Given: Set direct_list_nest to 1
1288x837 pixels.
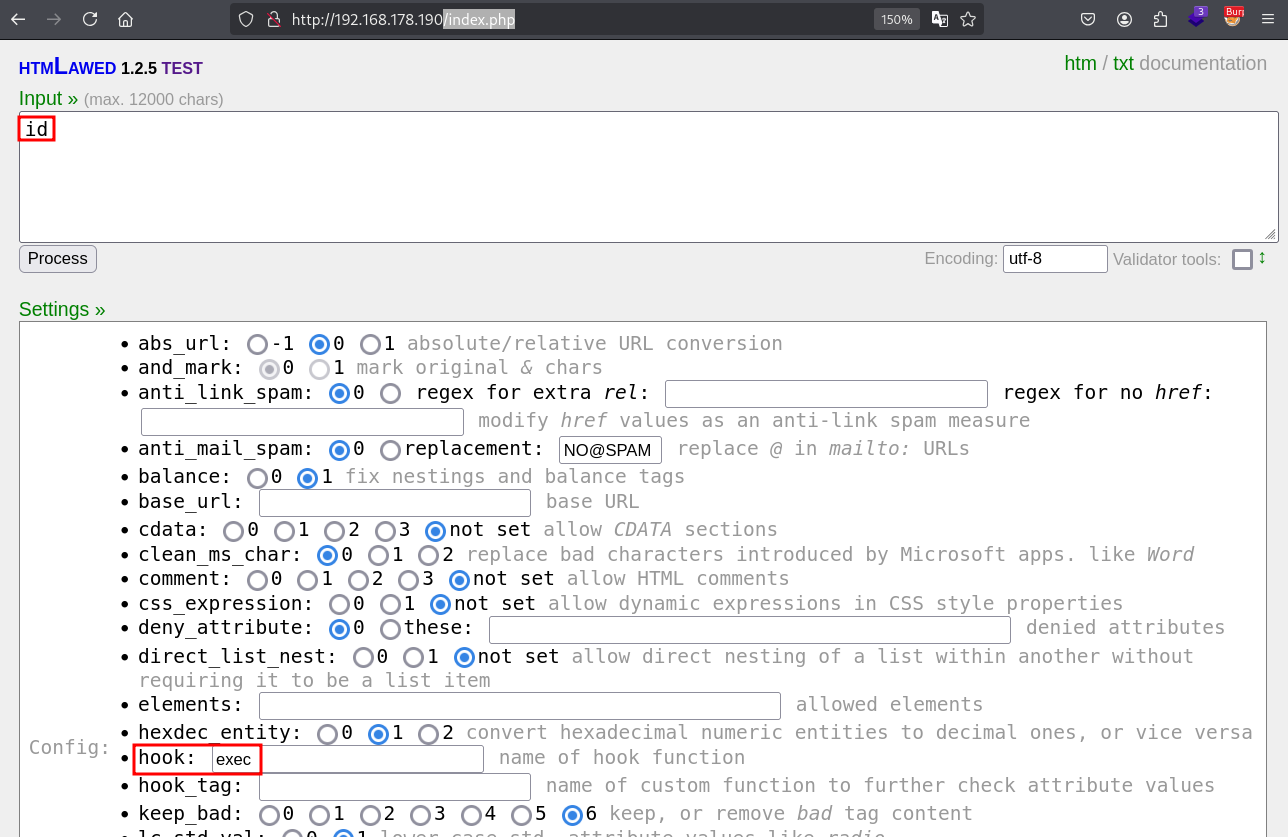Looking at the screenshot, I should pyautogui.click(x=413, y=657).
